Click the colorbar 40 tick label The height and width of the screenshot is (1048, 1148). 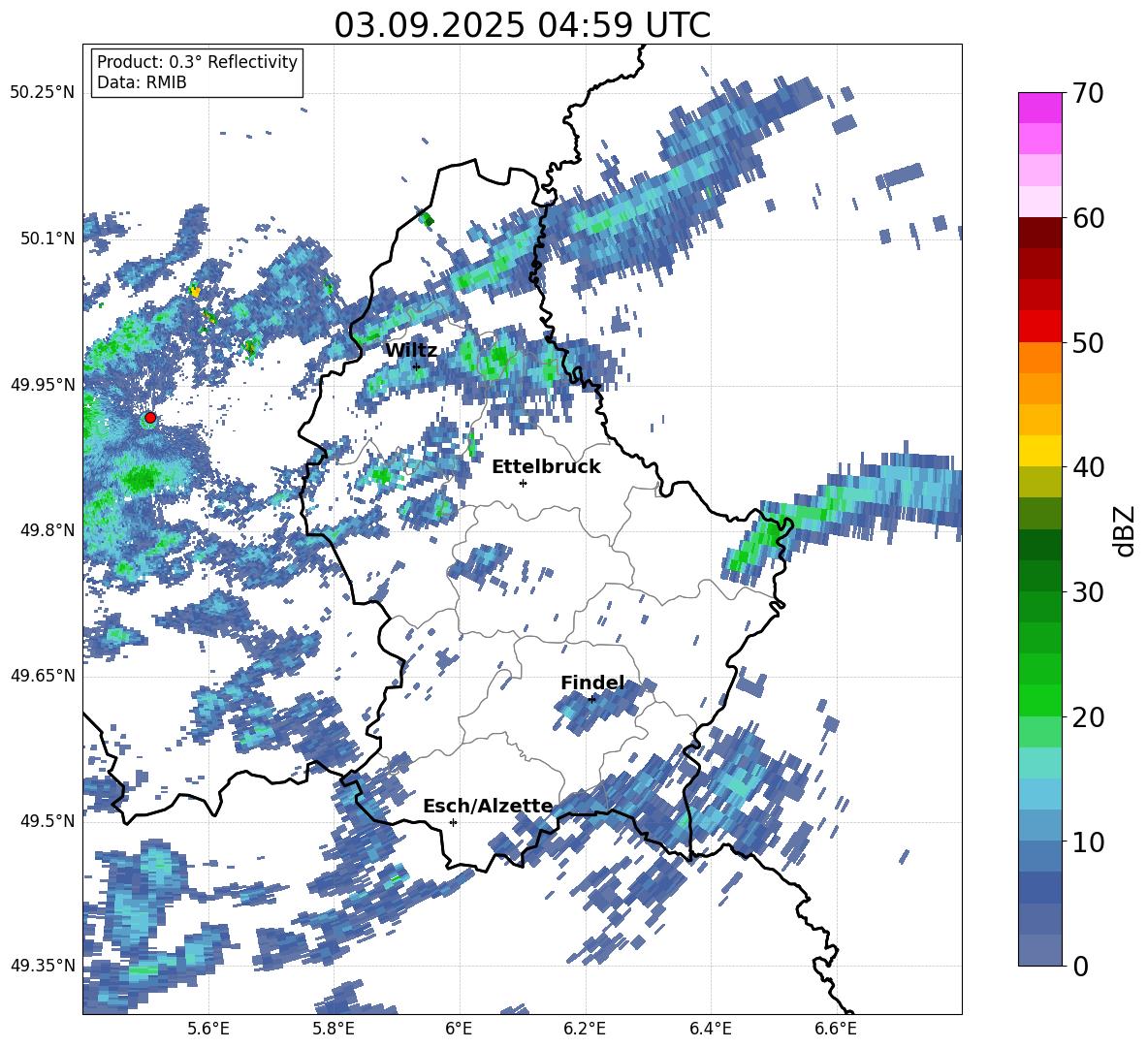(1088, 467)
